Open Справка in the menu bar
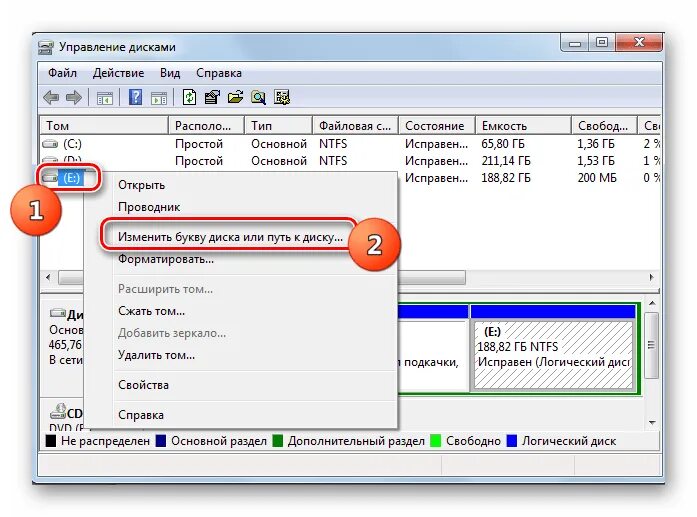The width and height of the screenshot is (697, 517). pyautogui.click(x=219, y=73)
